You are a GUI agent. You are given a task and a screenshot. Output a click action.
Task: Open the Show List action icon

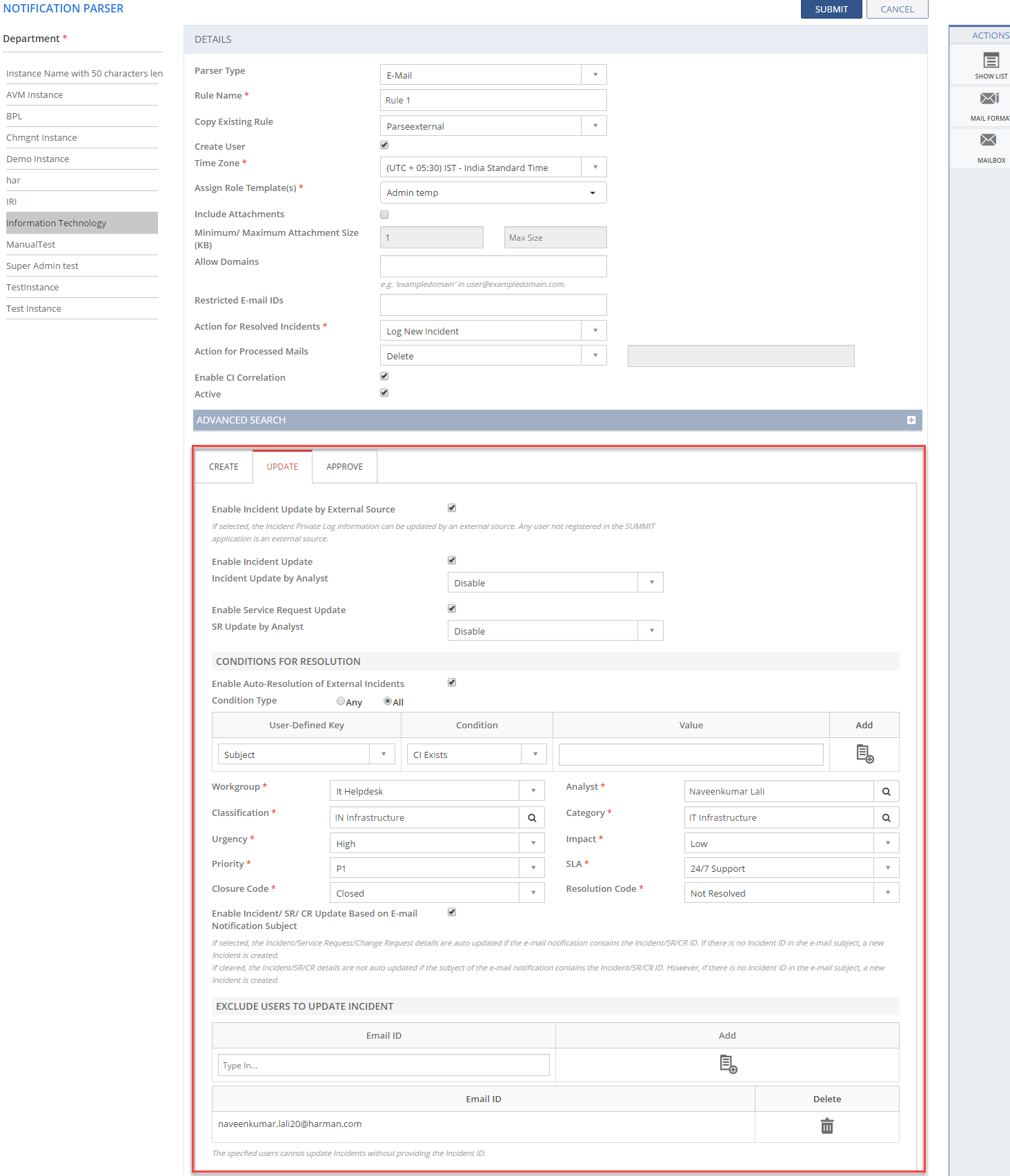(991, 61)
